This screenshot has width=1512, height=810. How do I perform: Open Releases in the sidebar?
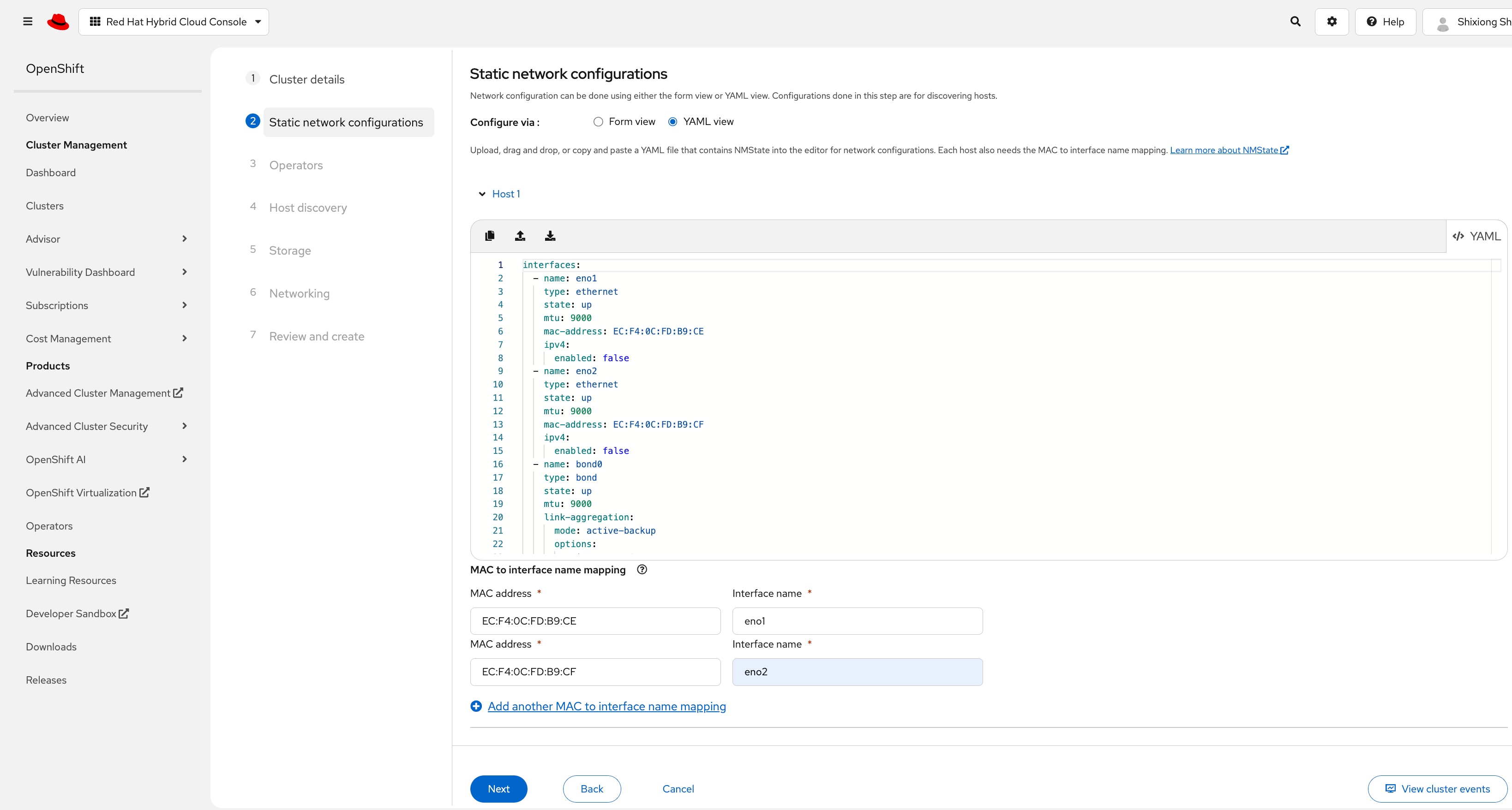(x=46, y=680)
